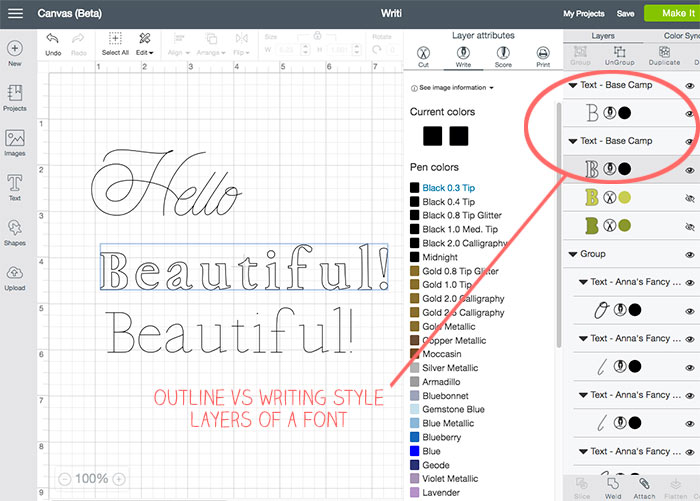This screenshot has width=700, height=501.
Task: Set layer attribute to Score
Action: point(503,56)
